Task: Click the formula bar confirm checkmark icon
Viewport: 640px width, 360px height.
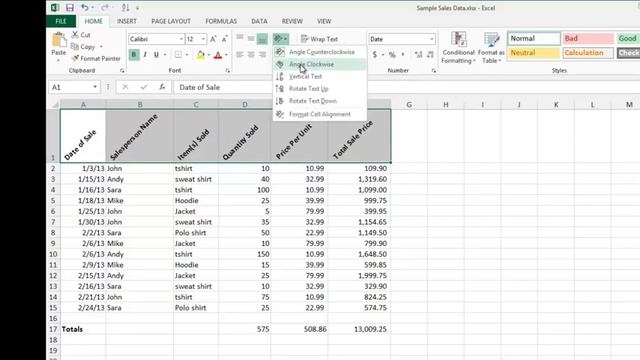Action: tap(144, 87)
